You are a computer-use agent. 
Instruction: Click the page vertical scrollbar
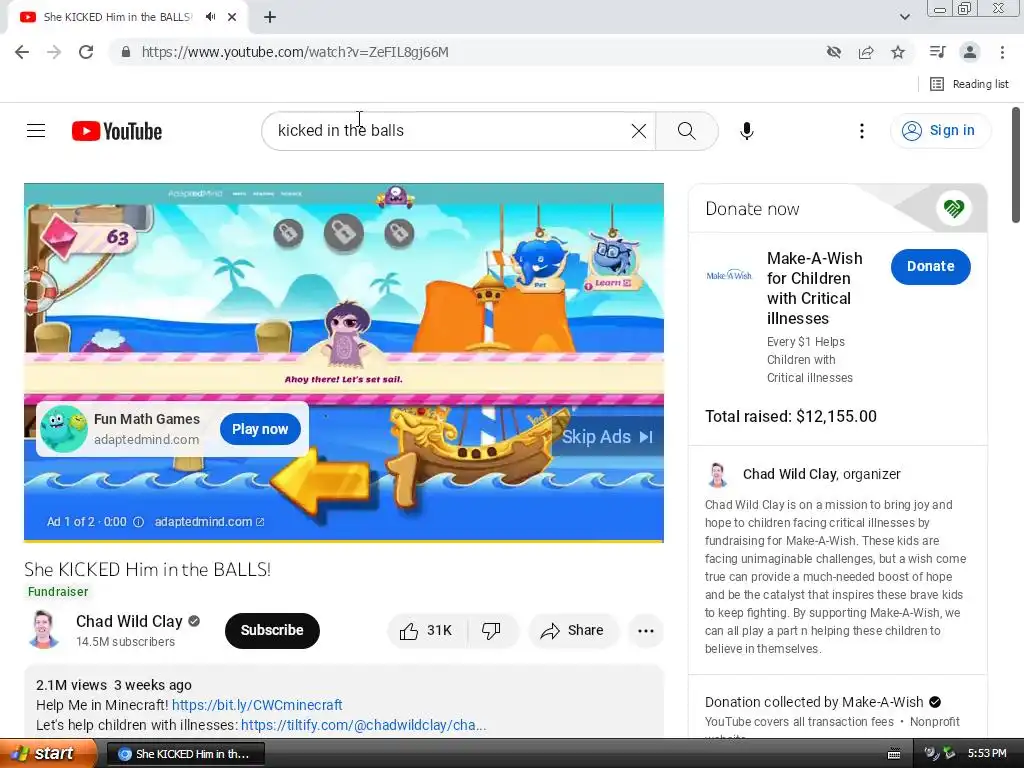(1016, 167)
